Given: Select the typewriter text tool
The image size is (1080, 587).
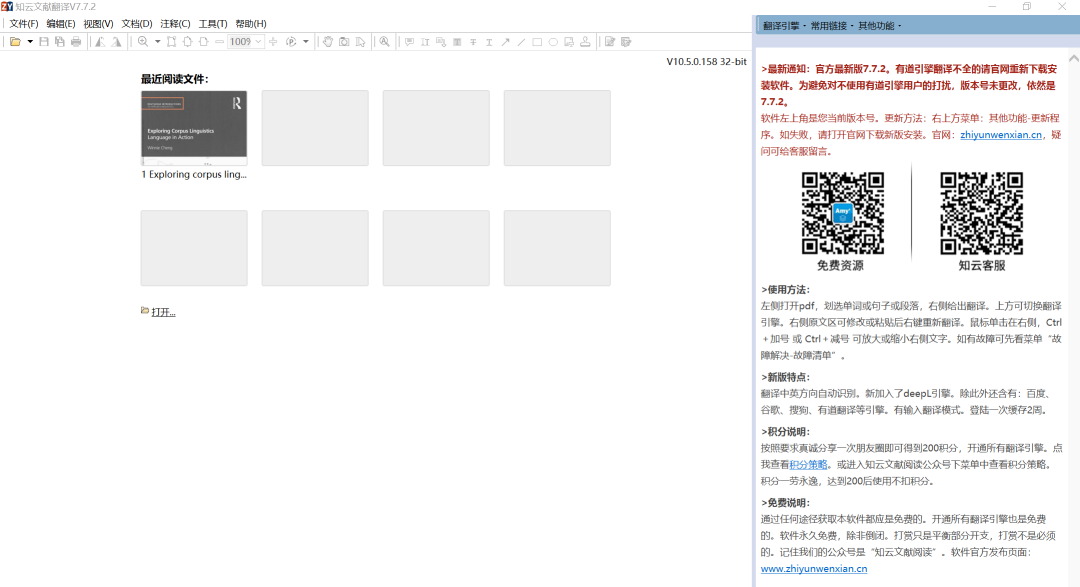Looking at the screenshot, I should [425, 42].
